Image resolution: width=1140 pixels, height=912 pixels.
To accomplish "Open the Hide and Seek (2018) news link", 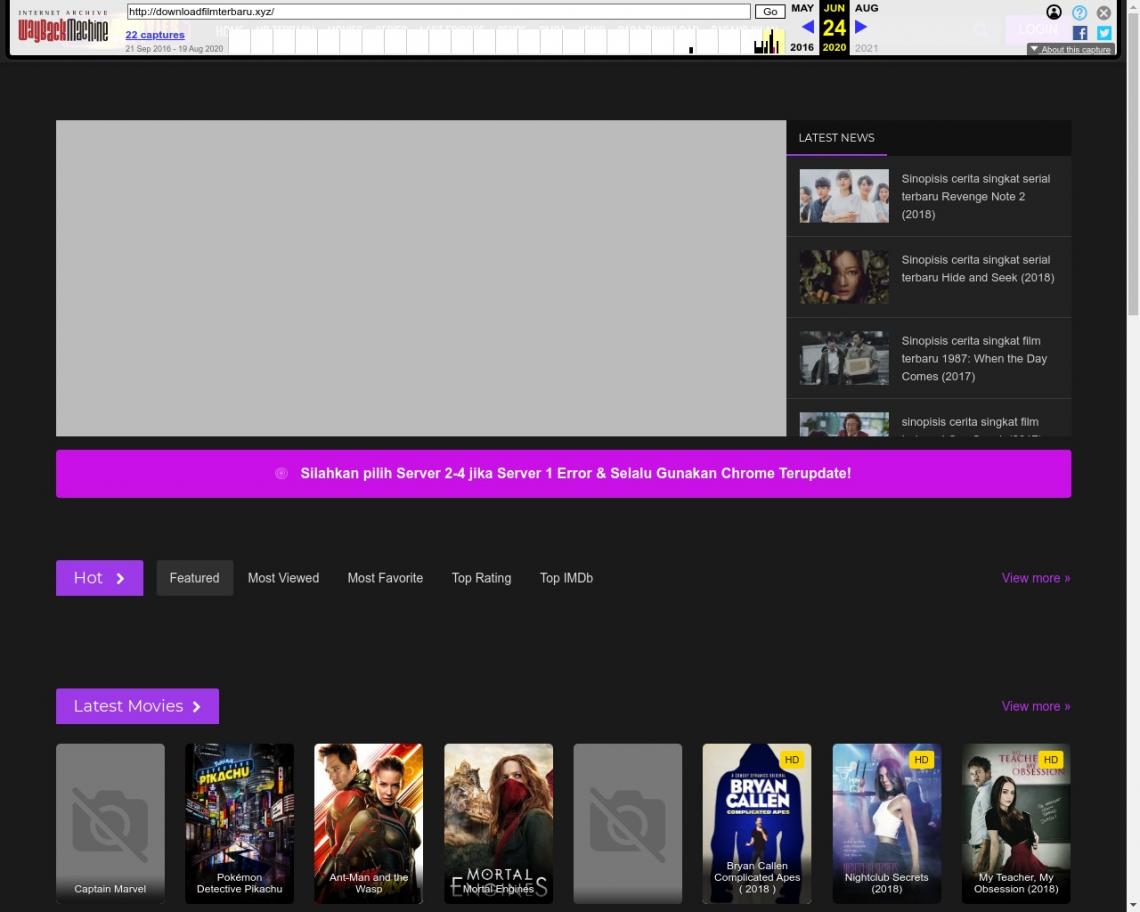I will pyautogui.click(x=978, y=268).
